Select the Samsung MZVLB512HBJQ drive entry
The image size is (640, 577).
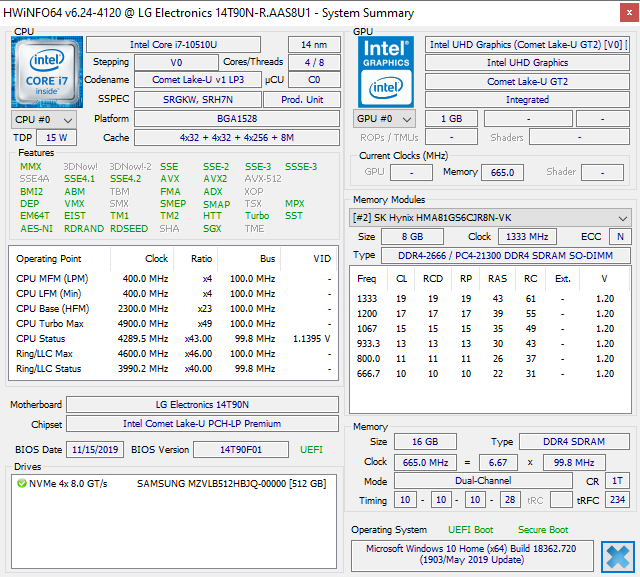pos(231,484)
